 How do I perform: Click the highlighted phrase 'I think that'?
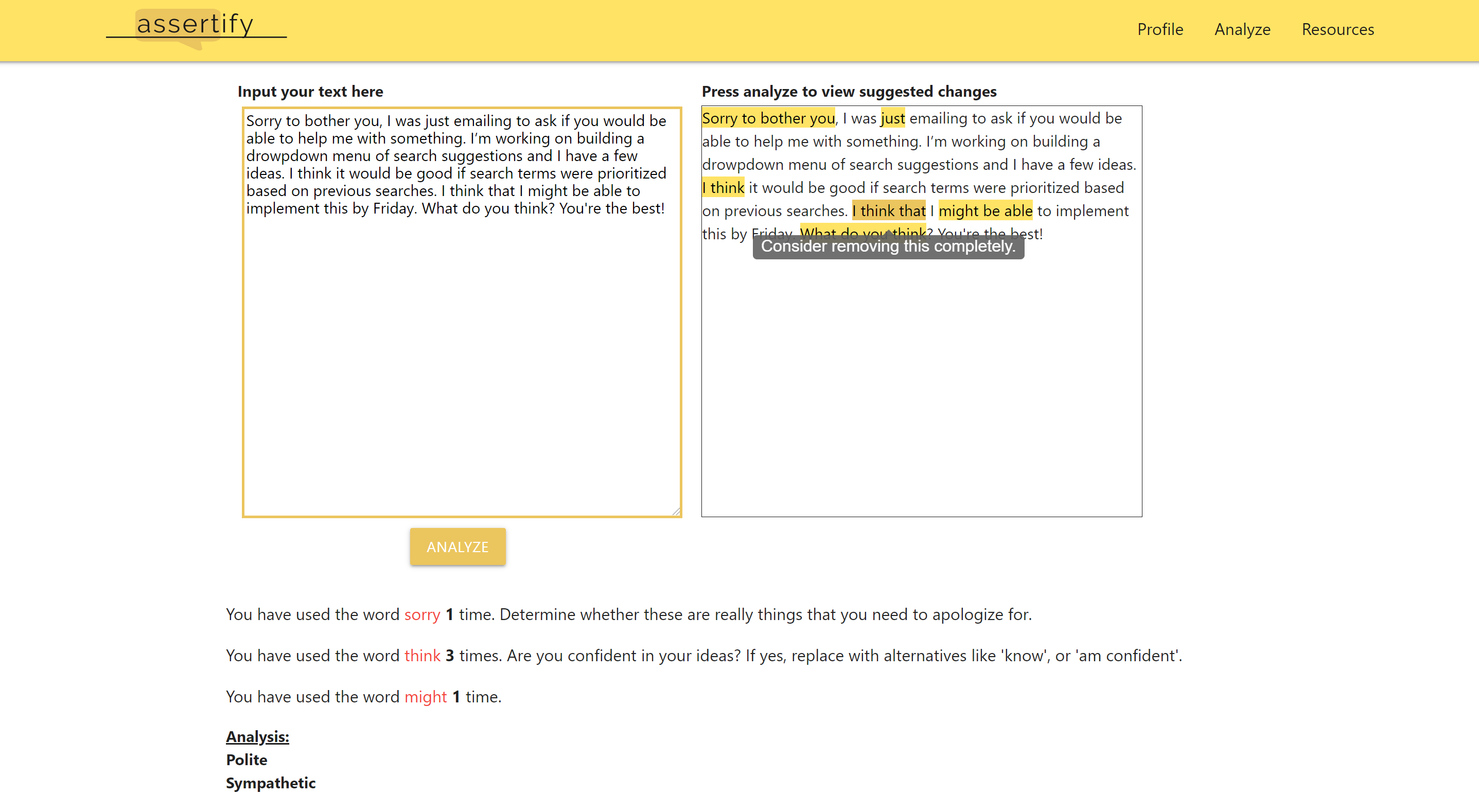[888, 211]
